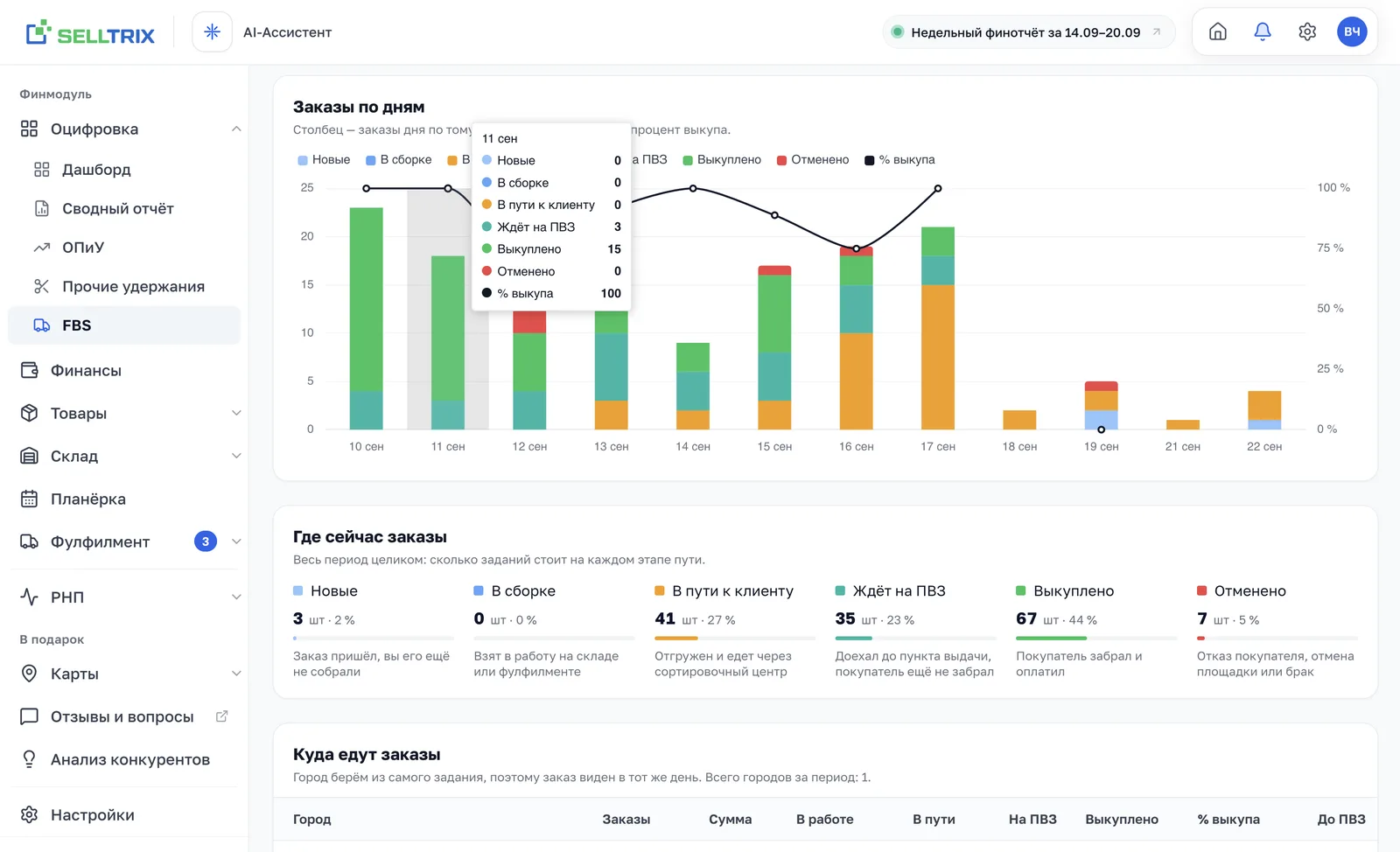Open the AI assistant sparkle icon

(x=212, y=32)
